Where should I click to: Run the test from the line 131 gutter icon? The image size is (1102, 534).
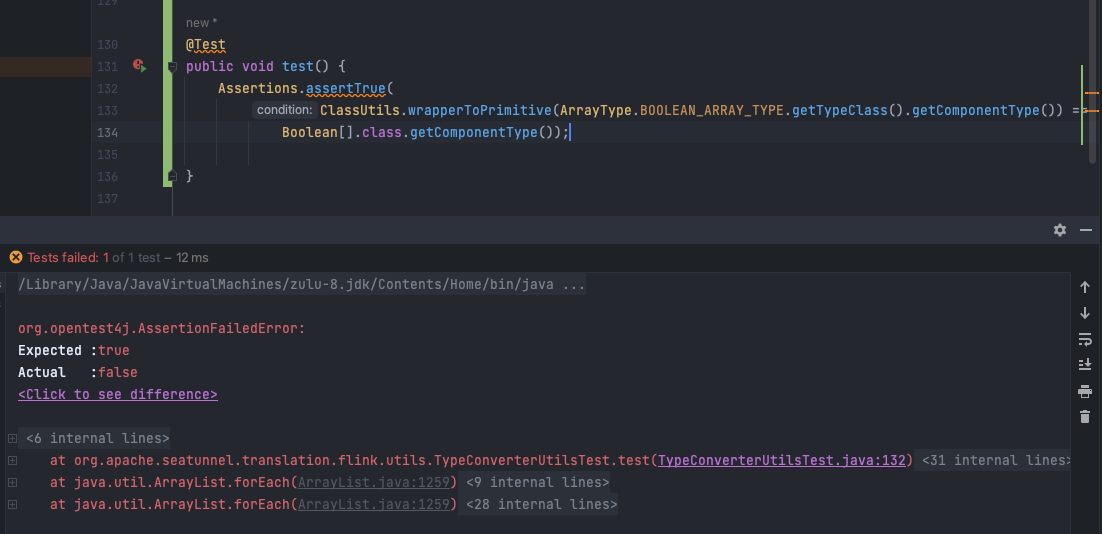(x=139, y=66)
